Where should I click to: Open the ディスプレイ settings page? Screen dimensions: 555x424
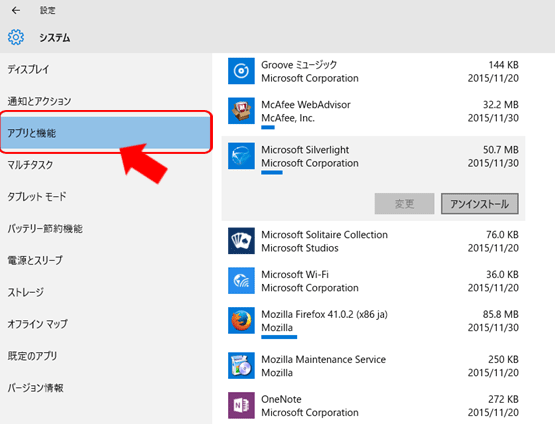click(106, 69)
